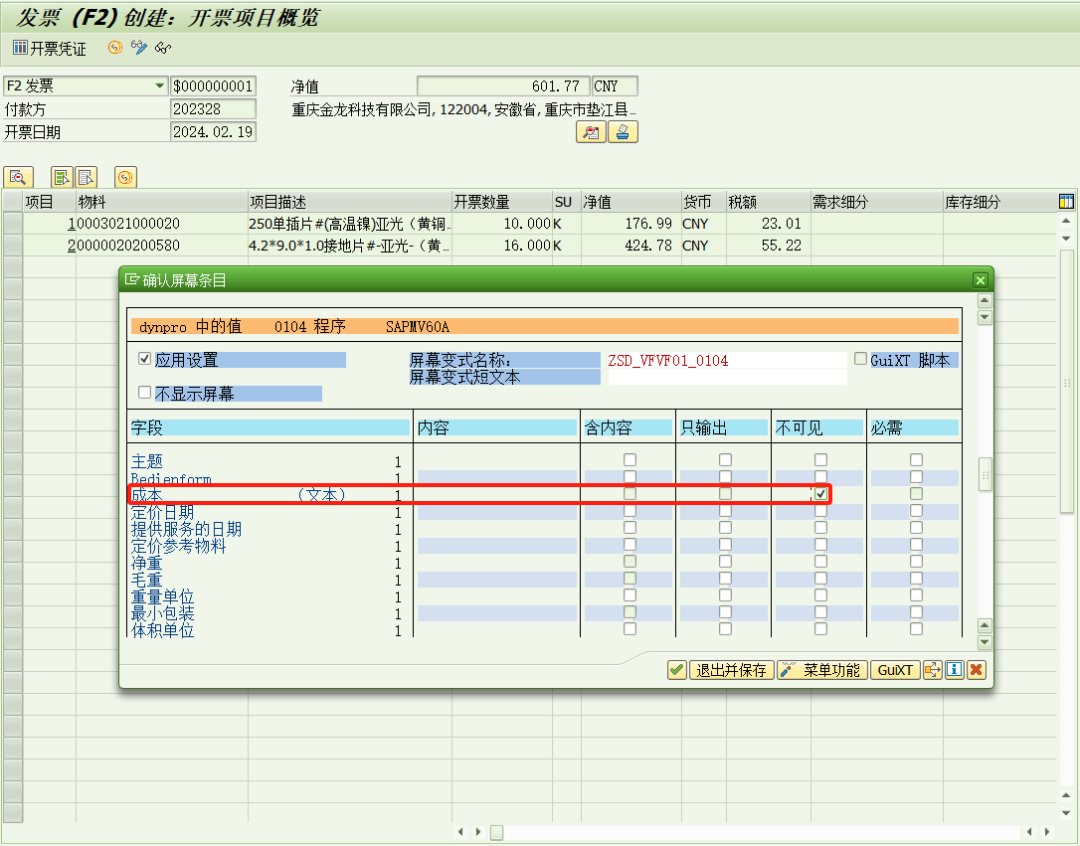The image size is (1080, 846).
Task: Click the orange swirl icon above item table
Action: tap(125, 177)
